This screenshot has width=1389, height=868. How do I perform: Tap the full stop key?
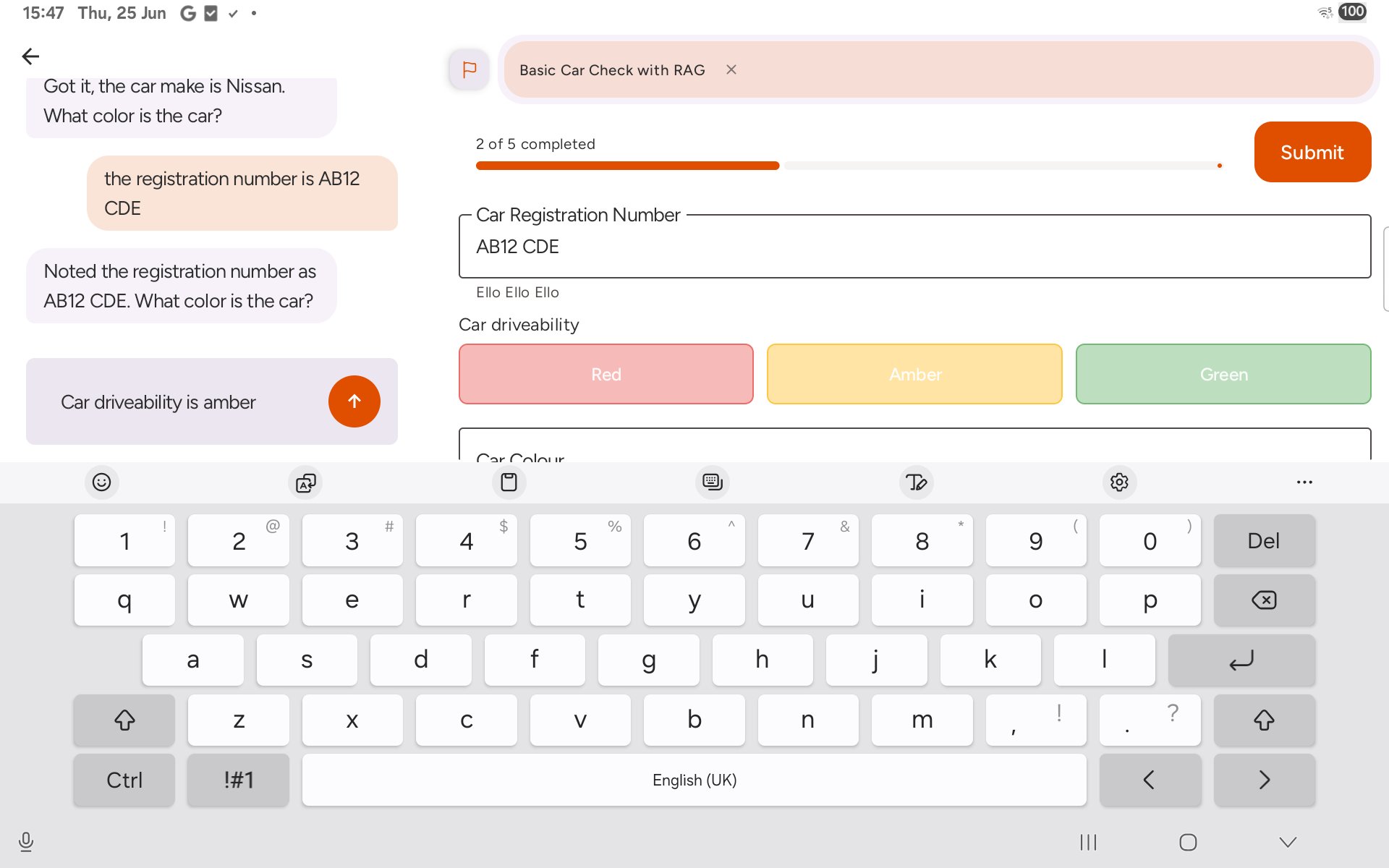[x=1150, y=720]
